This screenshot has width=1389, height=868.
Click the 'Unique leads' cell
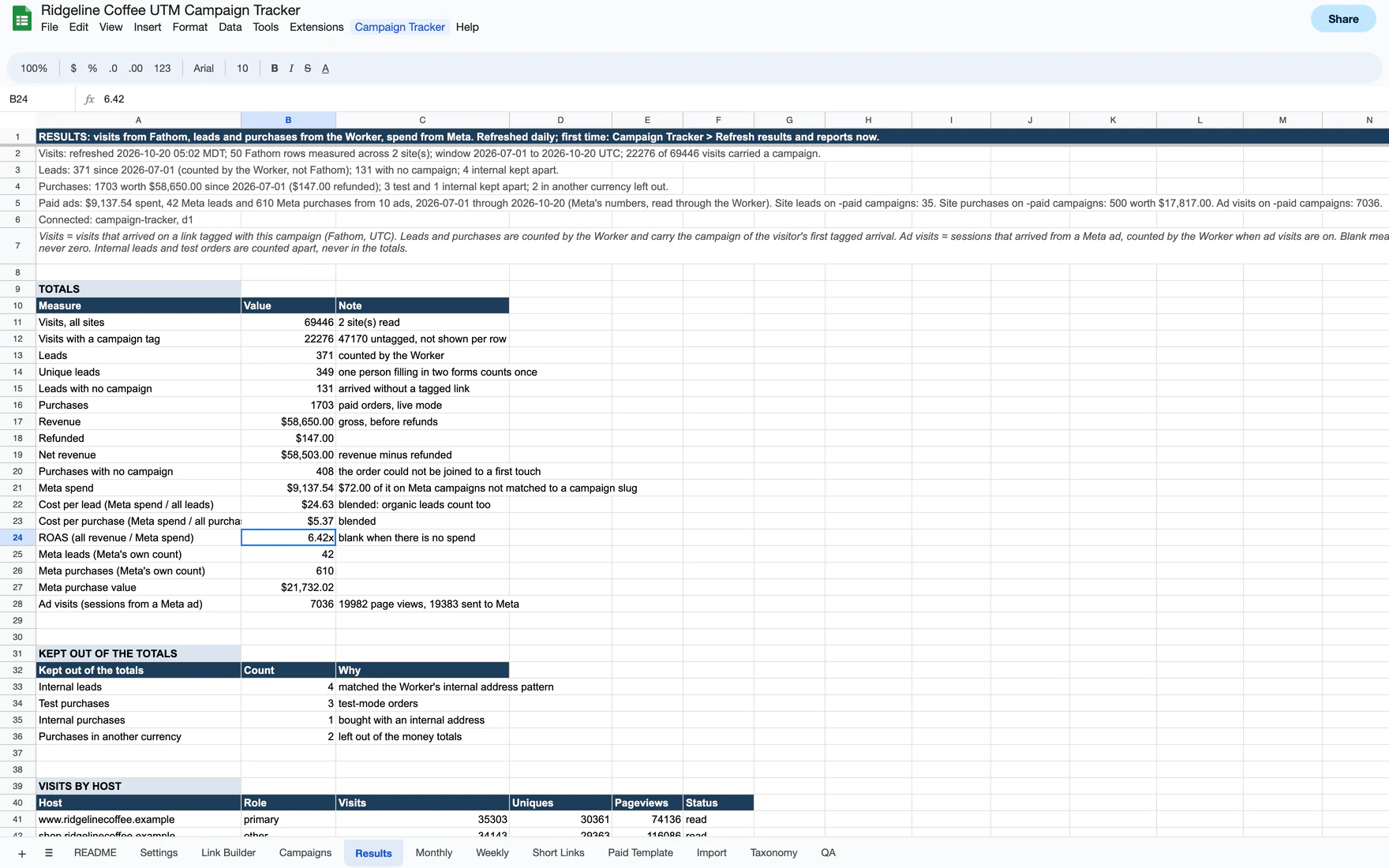point(138,372)
